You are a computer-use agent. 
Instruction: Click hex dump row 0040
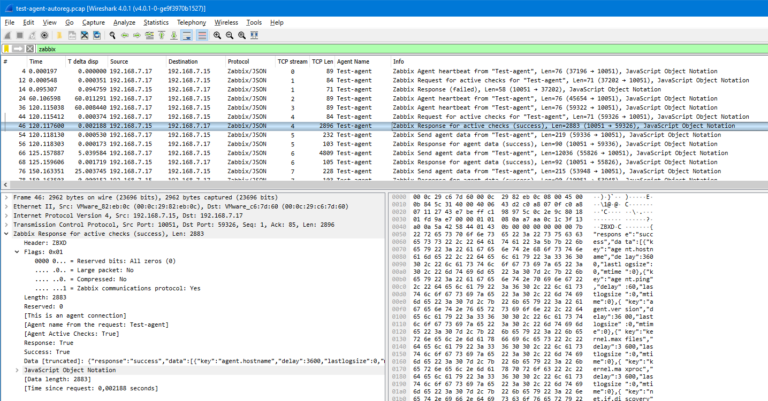point(523,227)
